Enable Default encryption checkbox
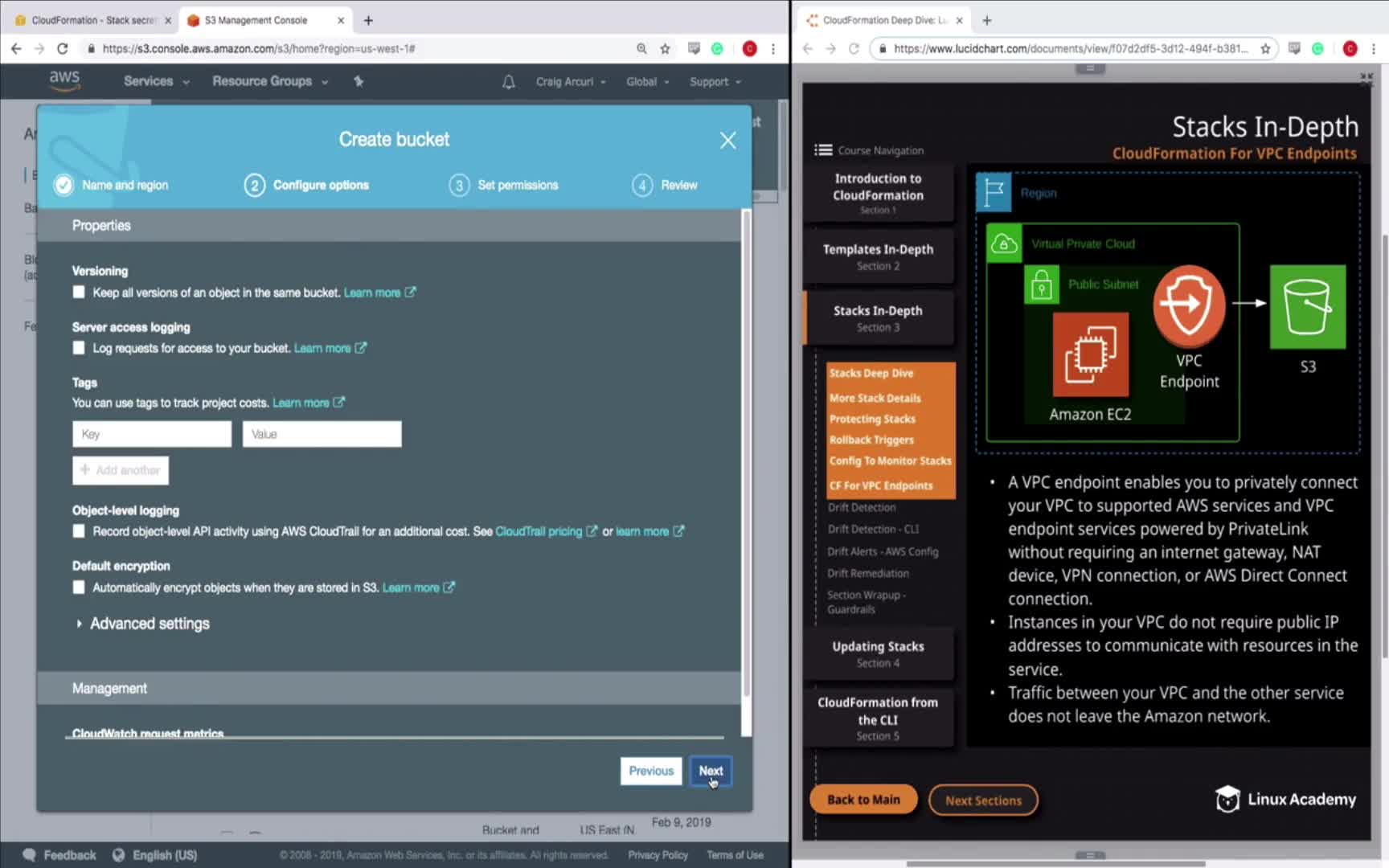This screenshot has width=1389, height=868. 79,588
